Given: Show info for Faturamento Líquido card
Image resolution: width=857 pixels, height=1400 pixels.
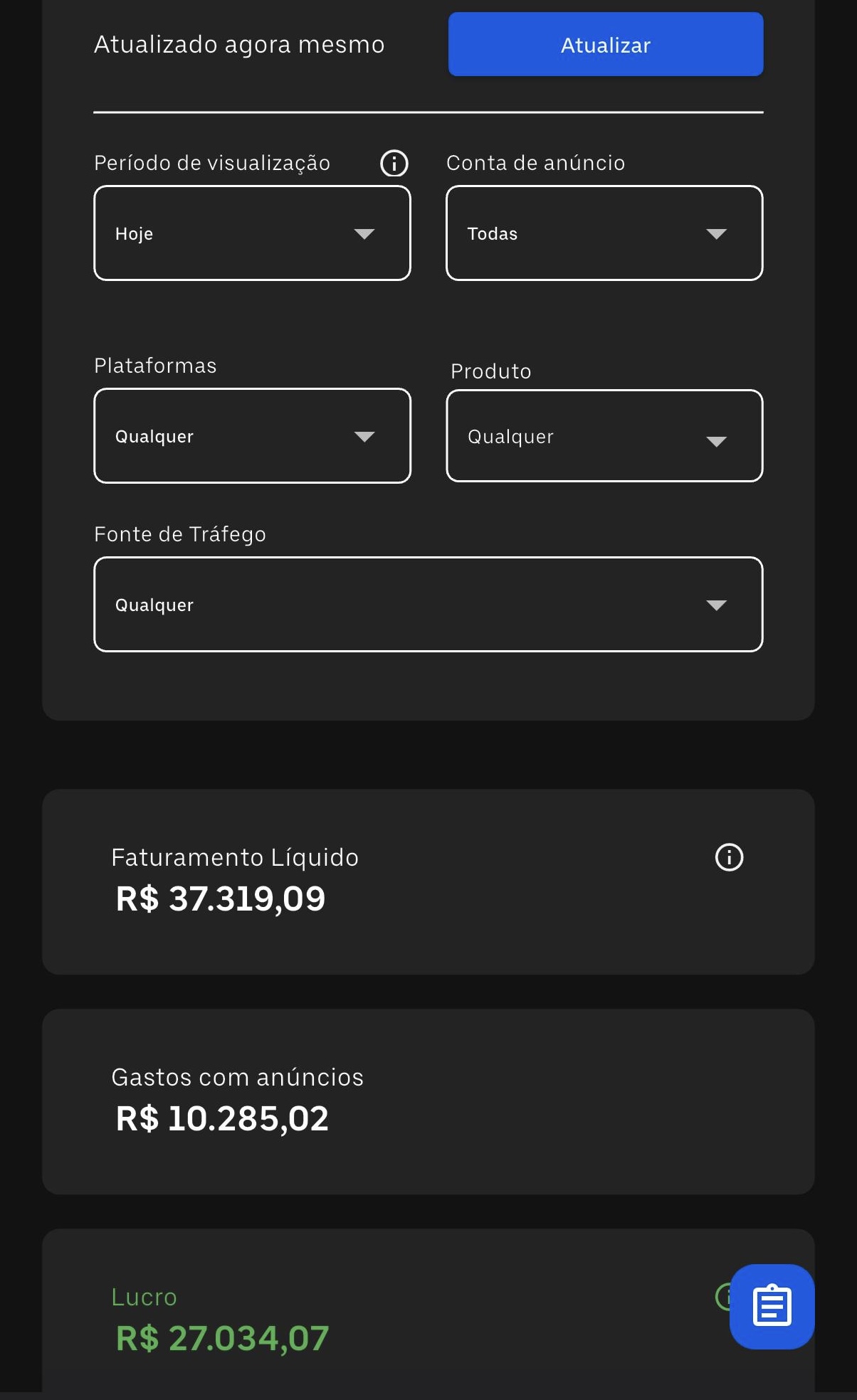Looking at the screenshot, I should point(729,857).
